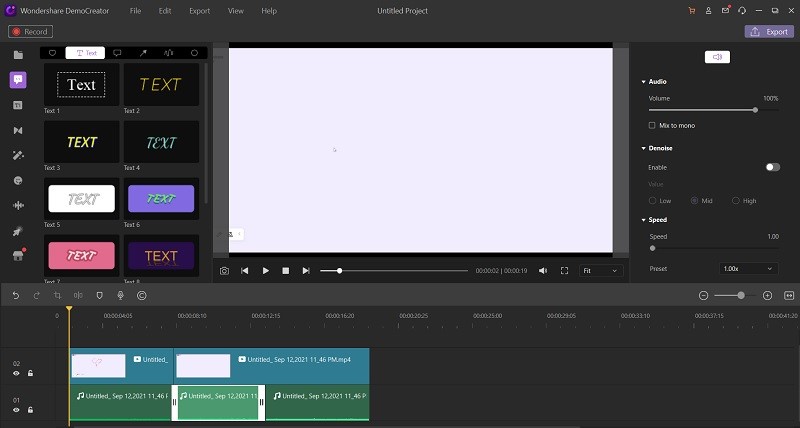The height and width of the screenshot is (428, 800).
Task: Collapse the Denoise section
Action: pos(643,148)
